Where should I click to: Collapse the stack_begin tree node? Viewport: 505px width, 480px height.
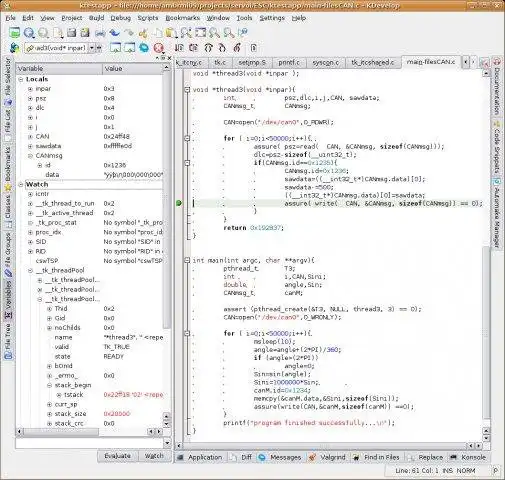pos(49,385)
